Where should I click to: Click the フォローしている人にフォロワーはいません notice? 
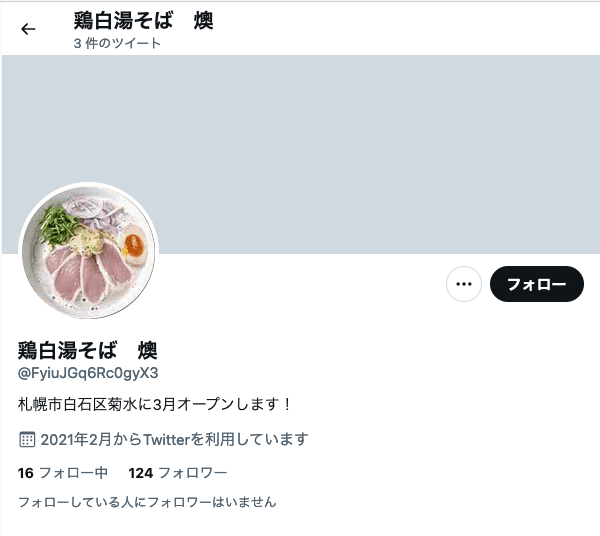click(x=147, y=502)
